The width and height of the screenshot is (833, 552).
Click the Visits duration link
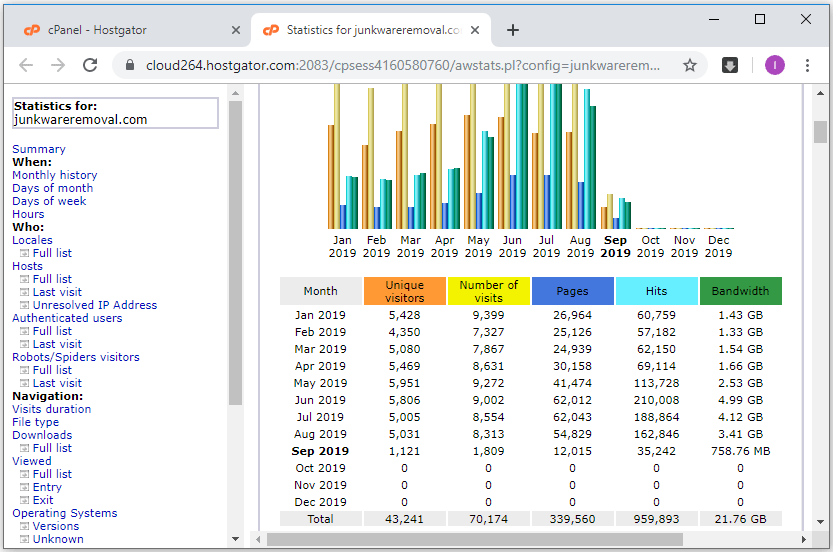pos(51,409)
